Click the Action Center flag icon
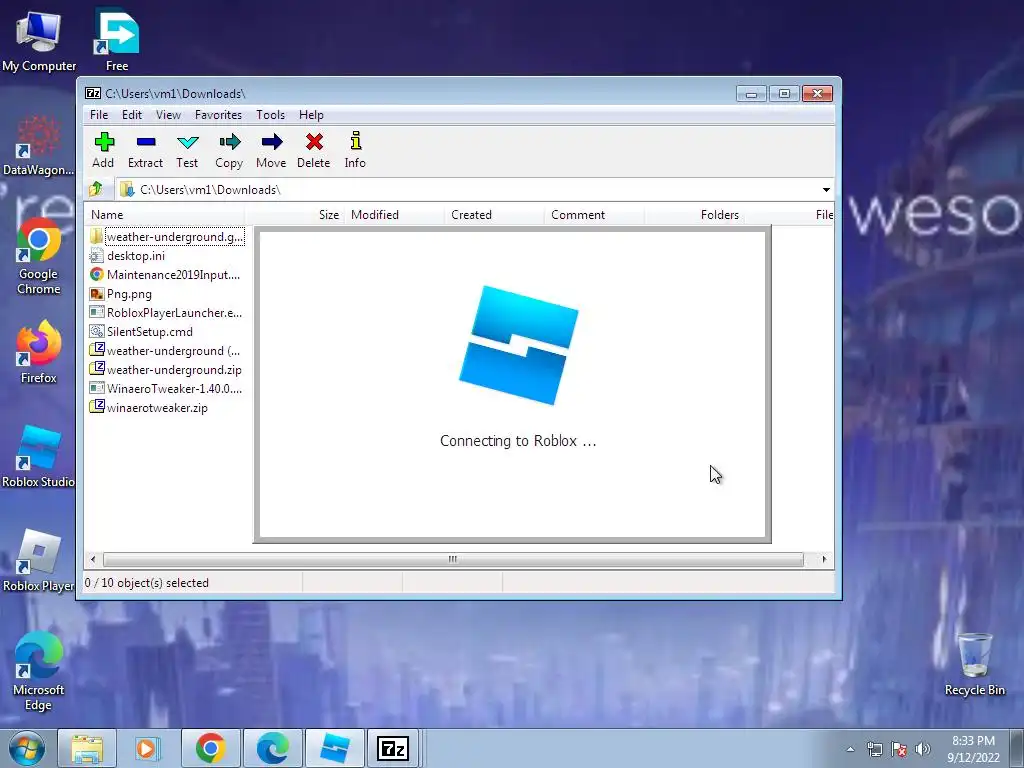 pos(899,749)
